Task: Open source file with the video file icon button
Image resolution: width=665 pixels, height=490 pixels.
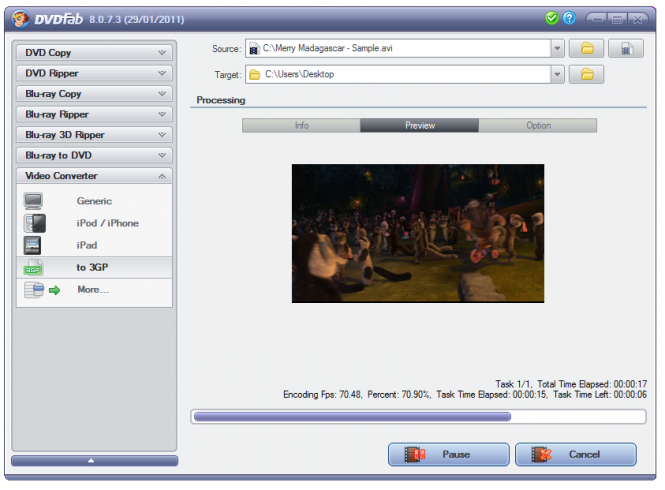Action: pos(626,48)
